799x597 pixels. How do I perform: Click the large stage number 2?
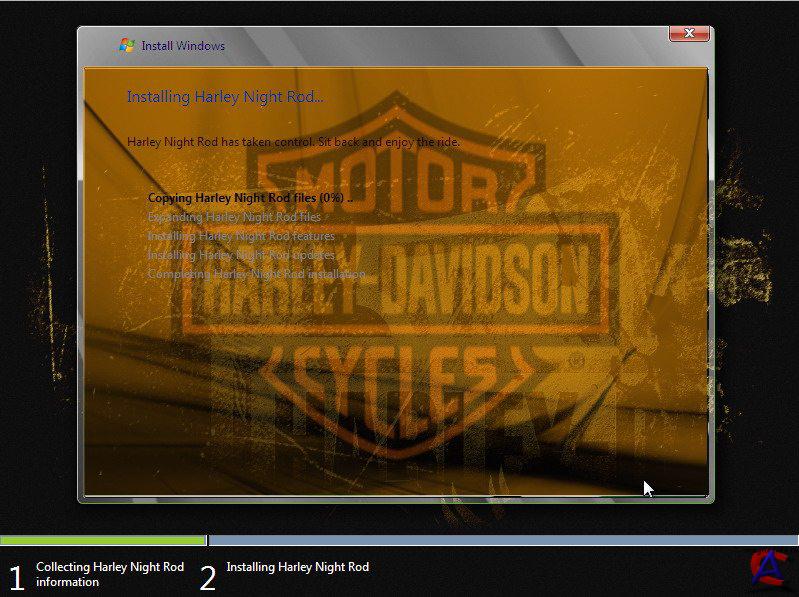207,578
